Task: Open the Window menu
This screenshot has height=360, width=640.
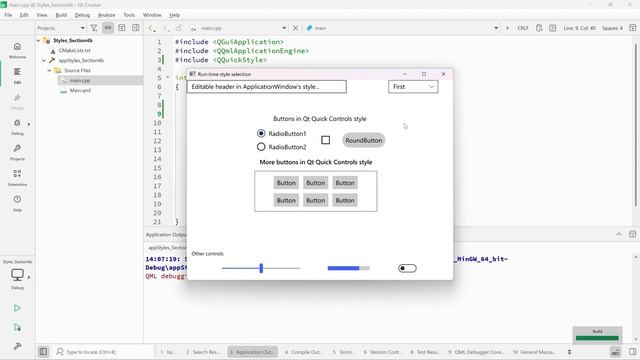Action: [152, 15]
